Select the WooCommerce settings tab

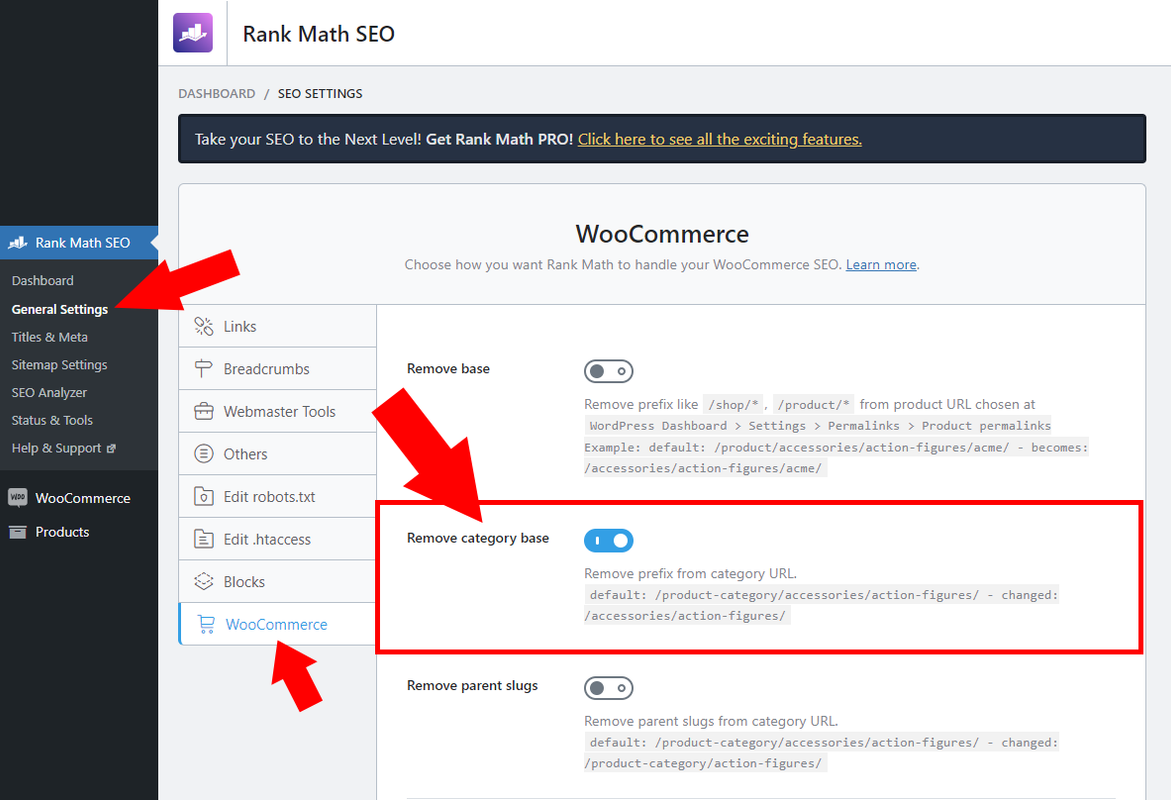277,624
